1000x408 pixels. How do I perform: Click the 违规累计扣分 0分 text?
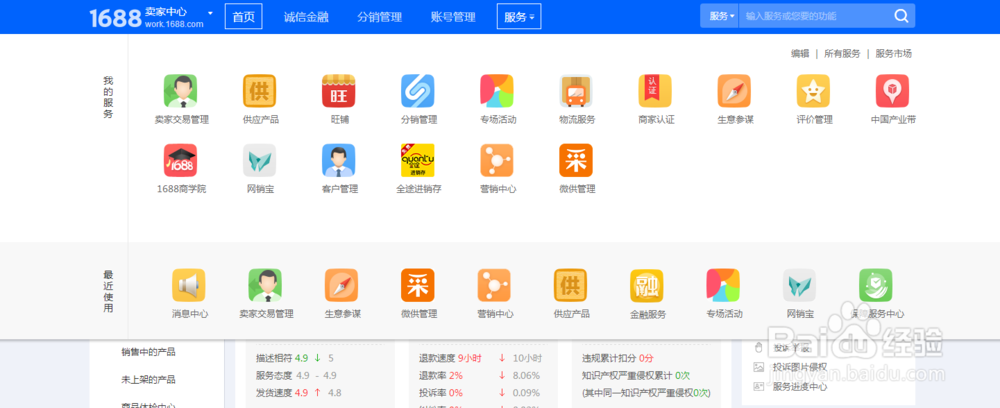click(x=618, y=358)
